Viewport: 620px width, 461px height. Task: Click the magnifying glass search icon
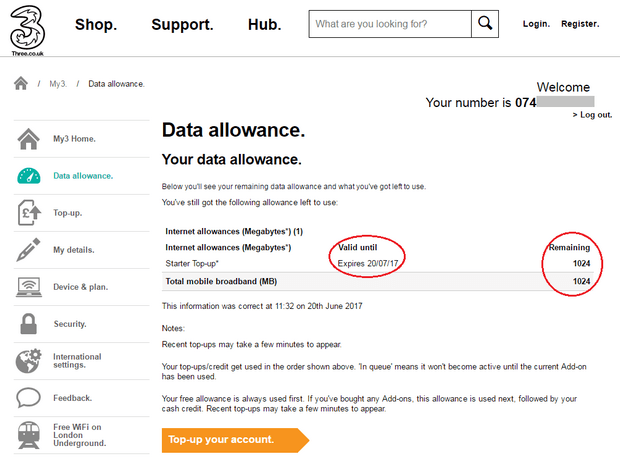[x=485, y=24]
